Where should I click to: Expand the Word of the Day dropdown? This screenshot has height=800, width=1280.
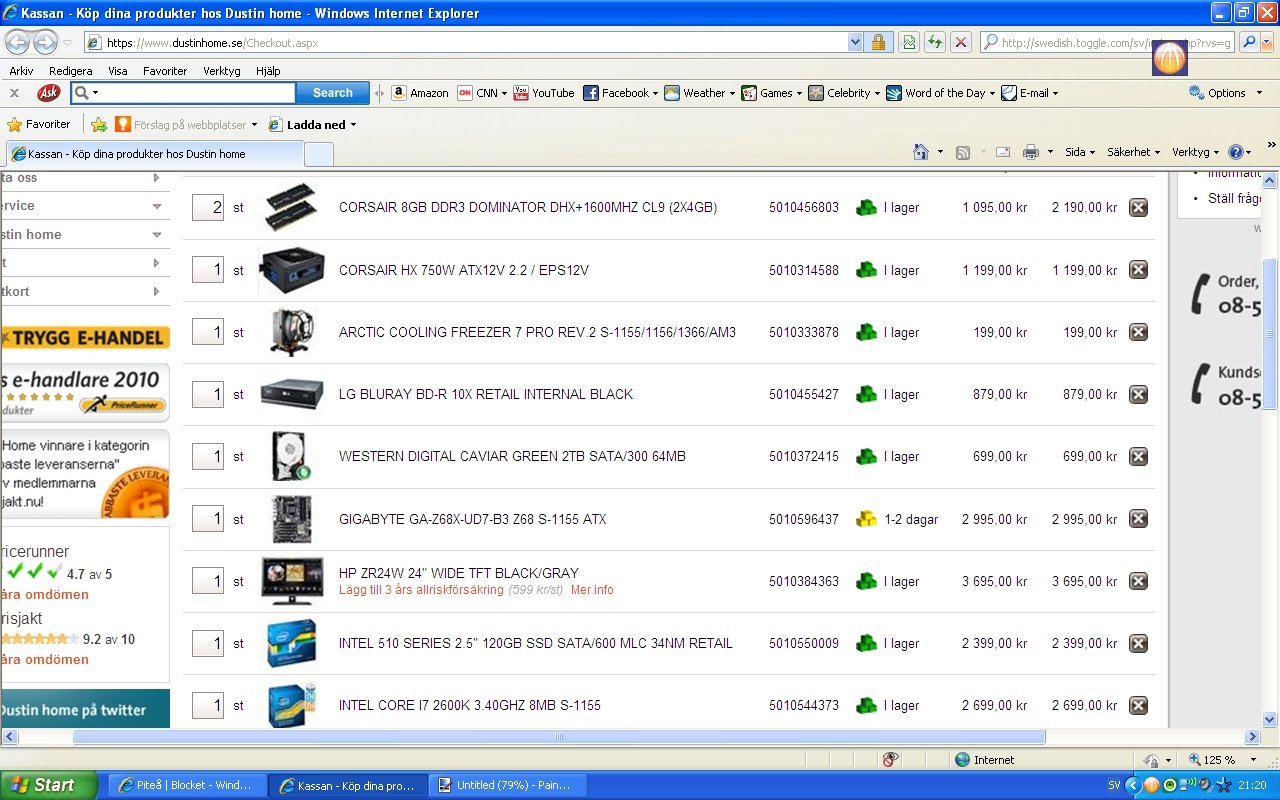click(x=992, y=93)
